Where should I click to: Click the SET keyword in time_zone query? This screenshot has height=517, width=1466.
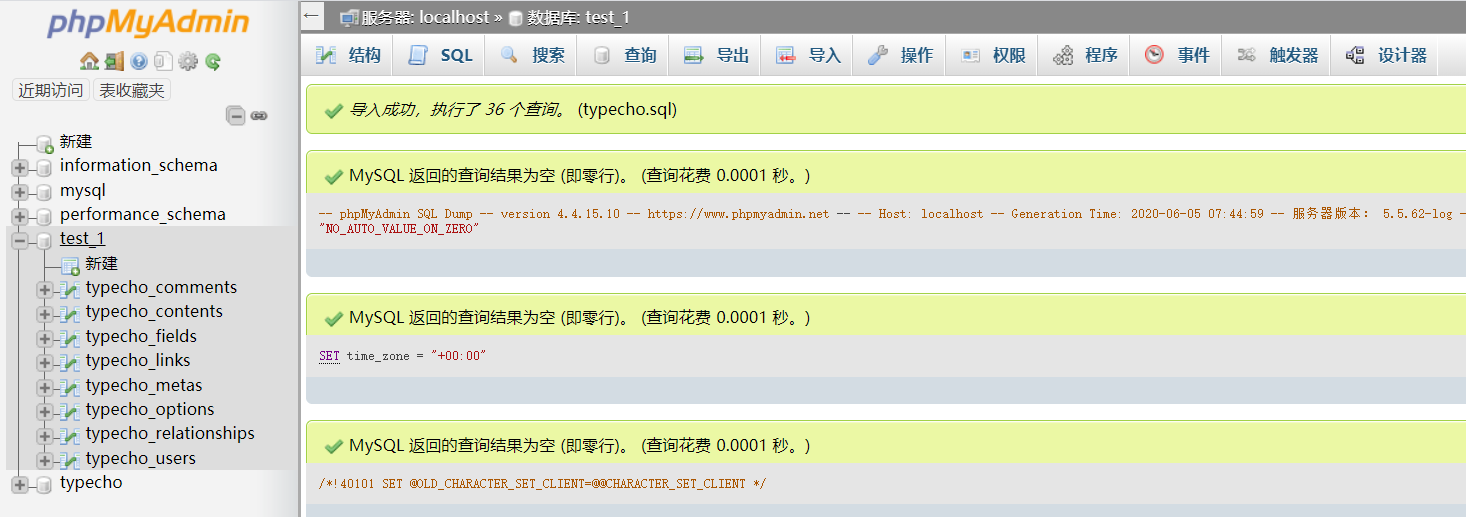[x=329, y=356]
